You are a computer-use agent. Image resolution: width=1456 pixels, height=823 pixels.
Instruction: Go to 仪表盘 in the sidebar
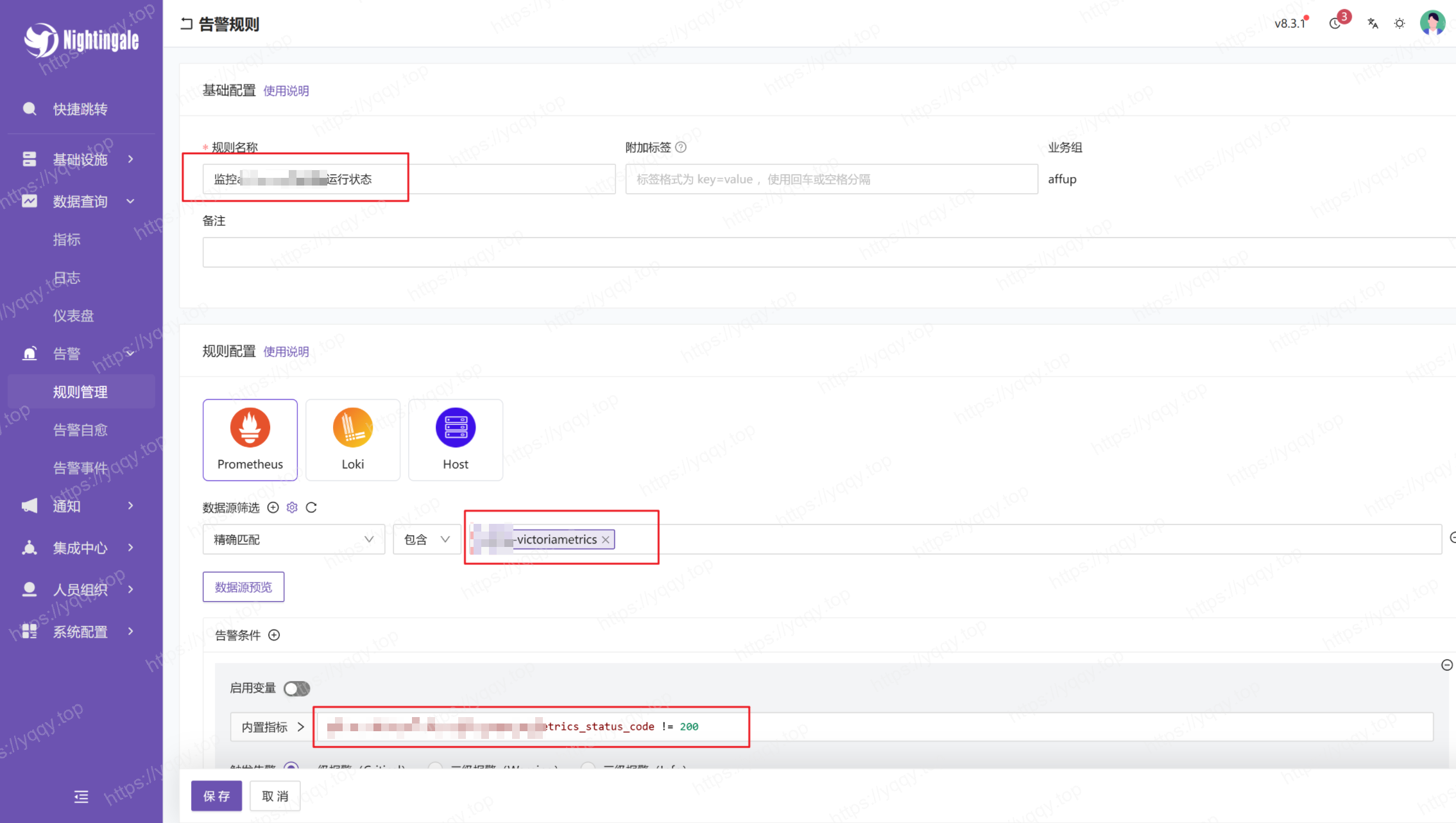point(73,315)
